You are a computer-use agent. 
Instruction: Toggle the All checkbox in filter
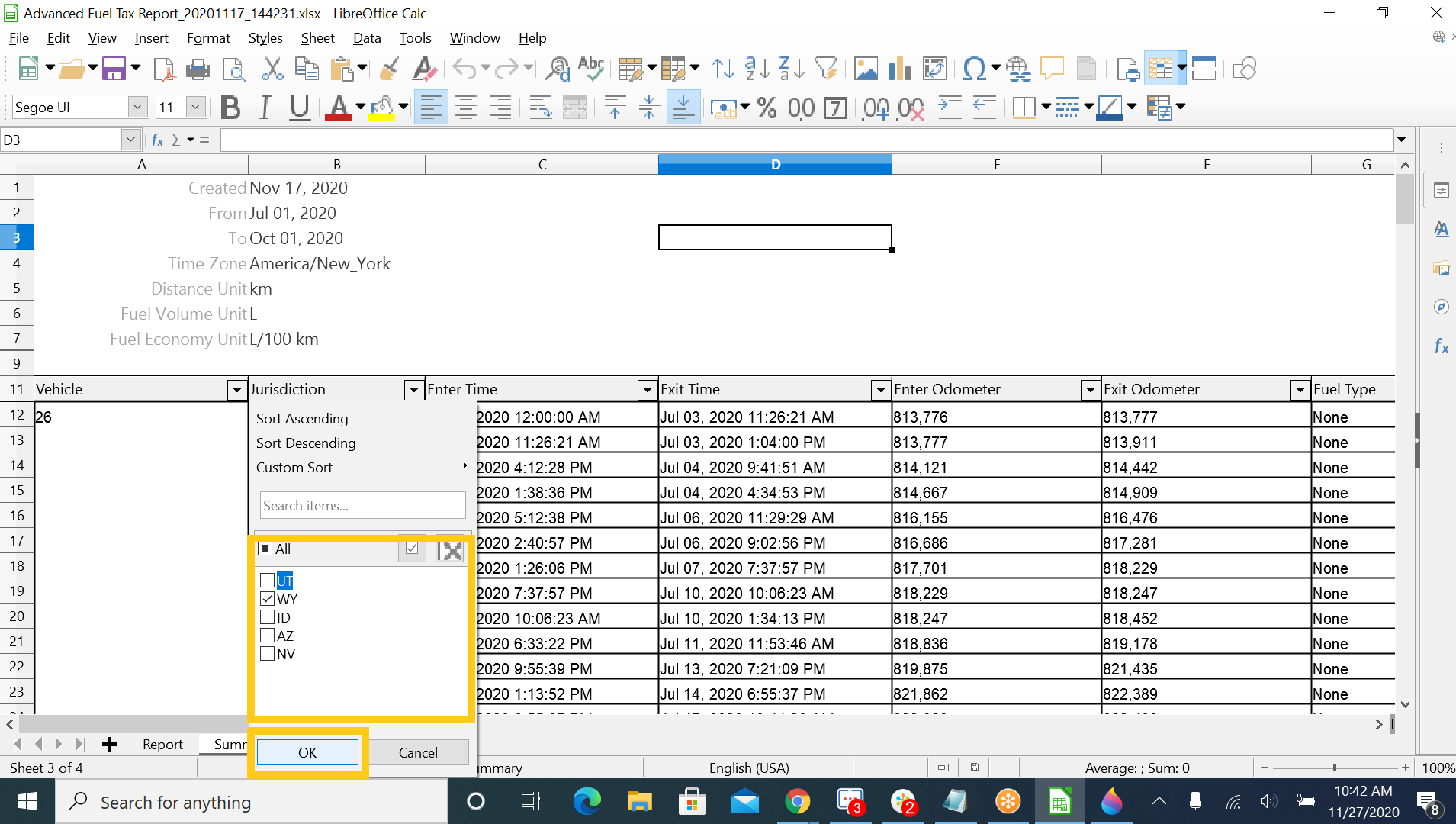pos(265,549)
